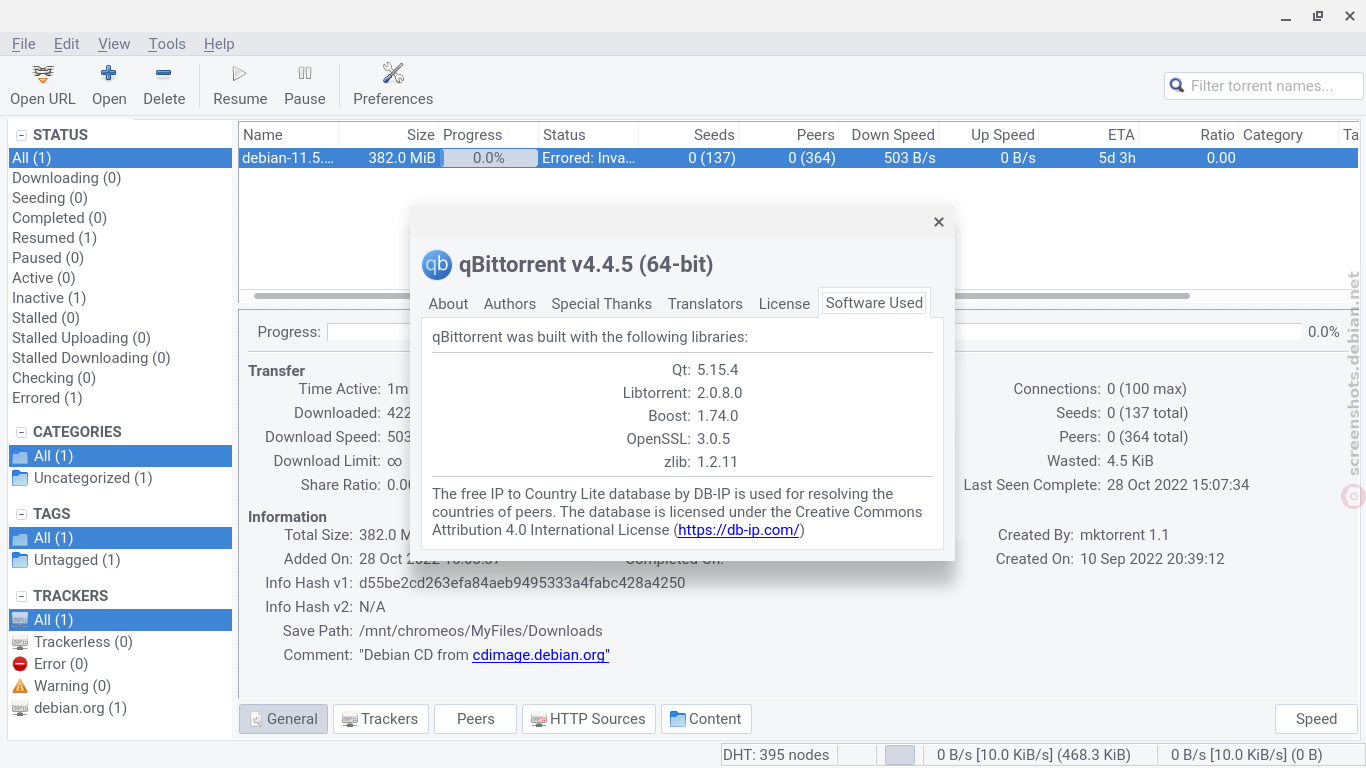This screenshot has width=1366, height=768.
Task: Sort by the ETA column header
Action: pos(1089,135)
